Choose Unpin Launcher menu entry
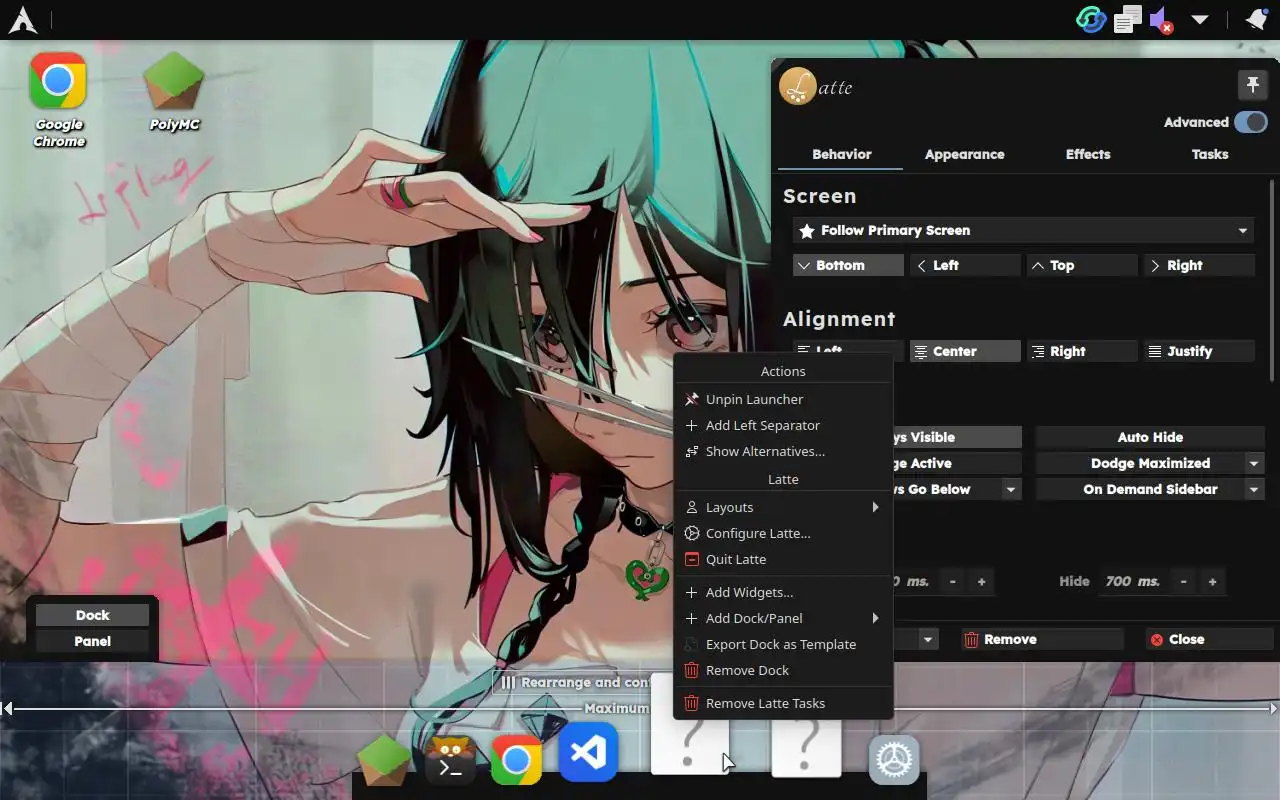 [783, 399]
